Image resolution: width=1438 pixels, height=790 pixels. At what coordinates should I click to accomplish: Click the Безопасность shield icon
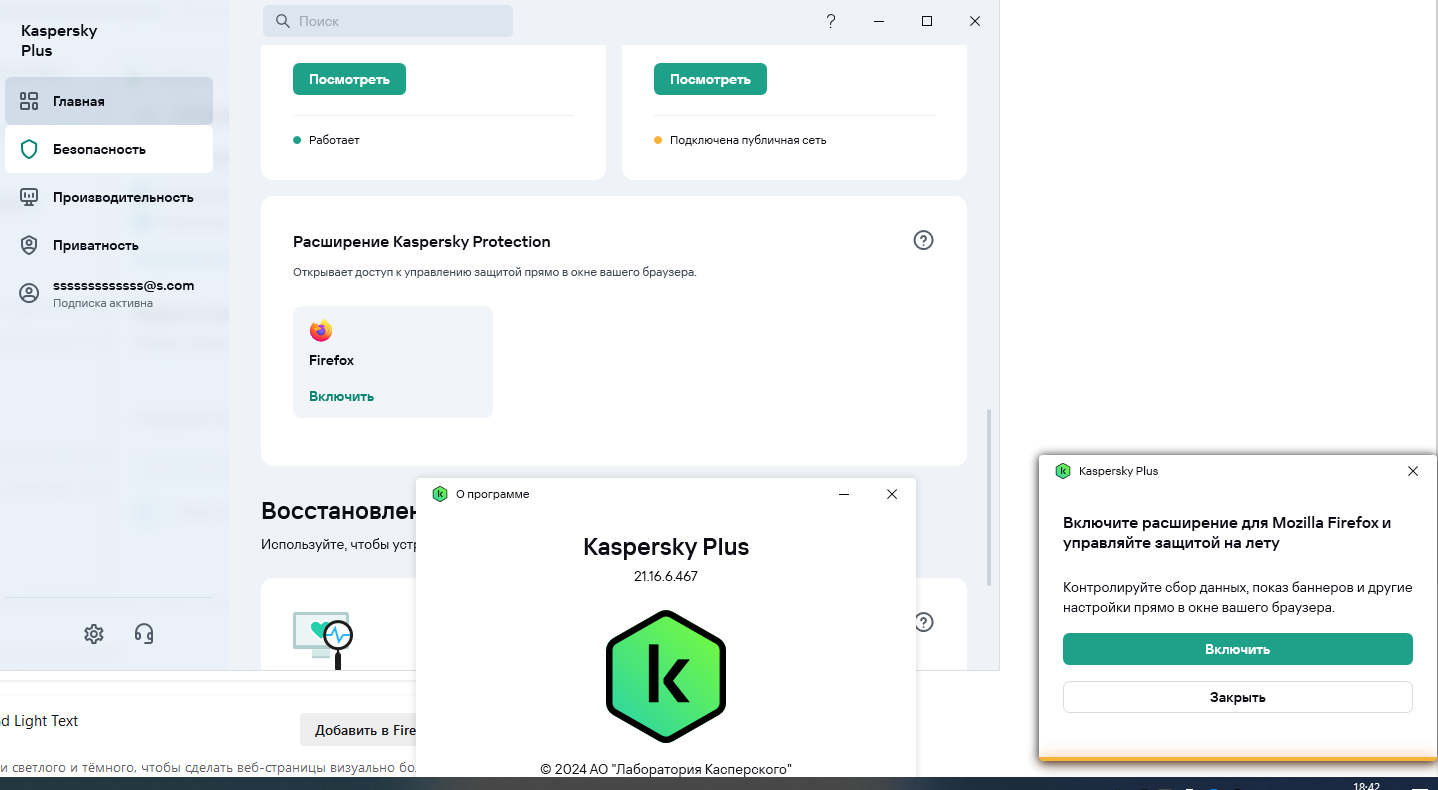click(x=29, y=149)
